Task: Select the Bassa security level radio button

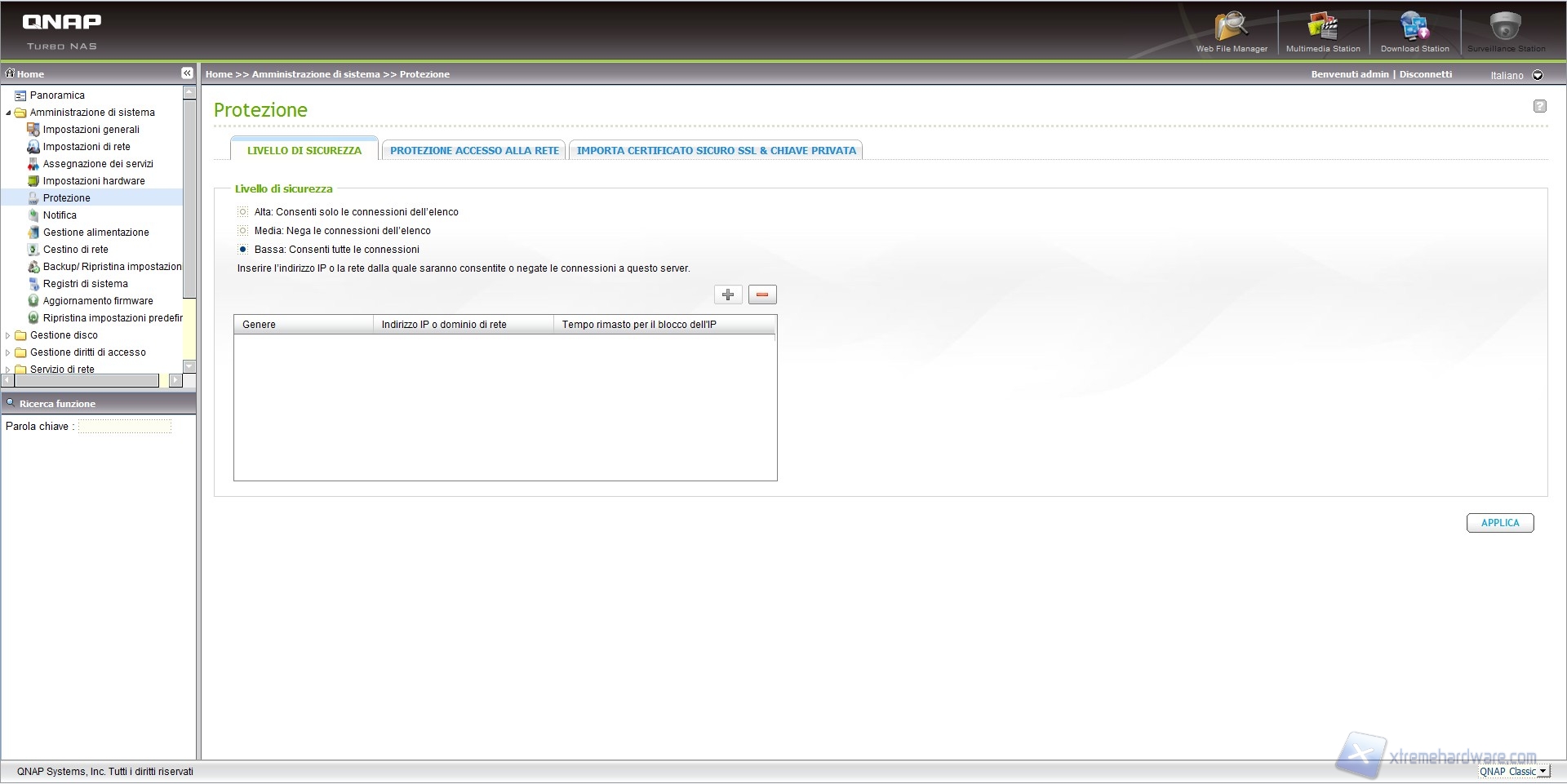Action: pyautogui.click(x=242, y=250)
